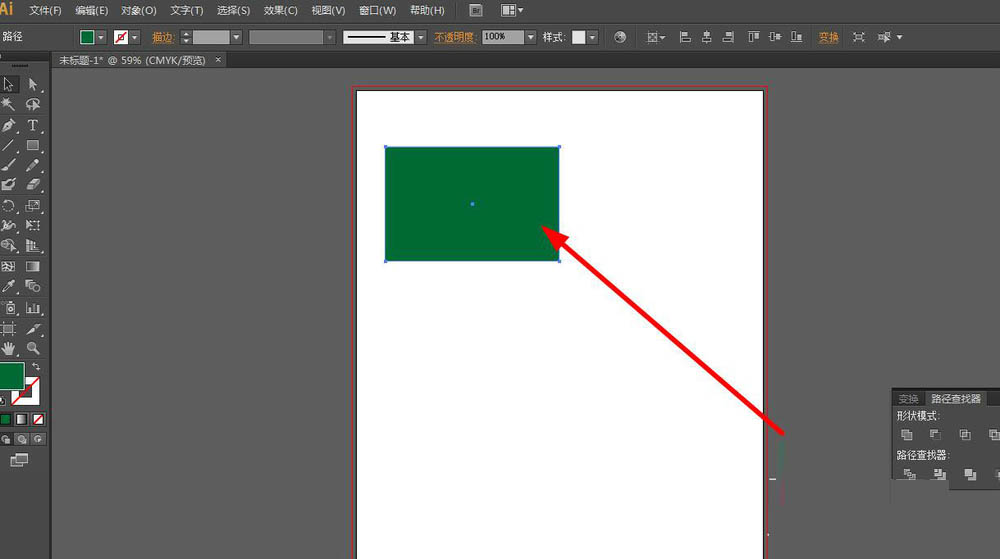Viewport: 1000px width, 559px height.
Task: Click the Minus Front shape mode icon
Action: tap(935, 435)
